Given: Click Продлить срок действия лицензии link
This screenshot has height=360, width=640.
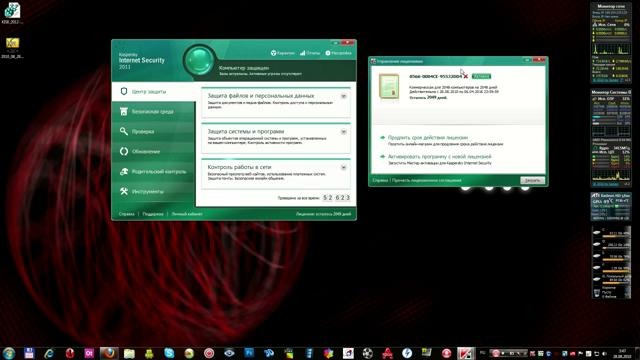Looking at the screenshot, I should pos(428,138).
